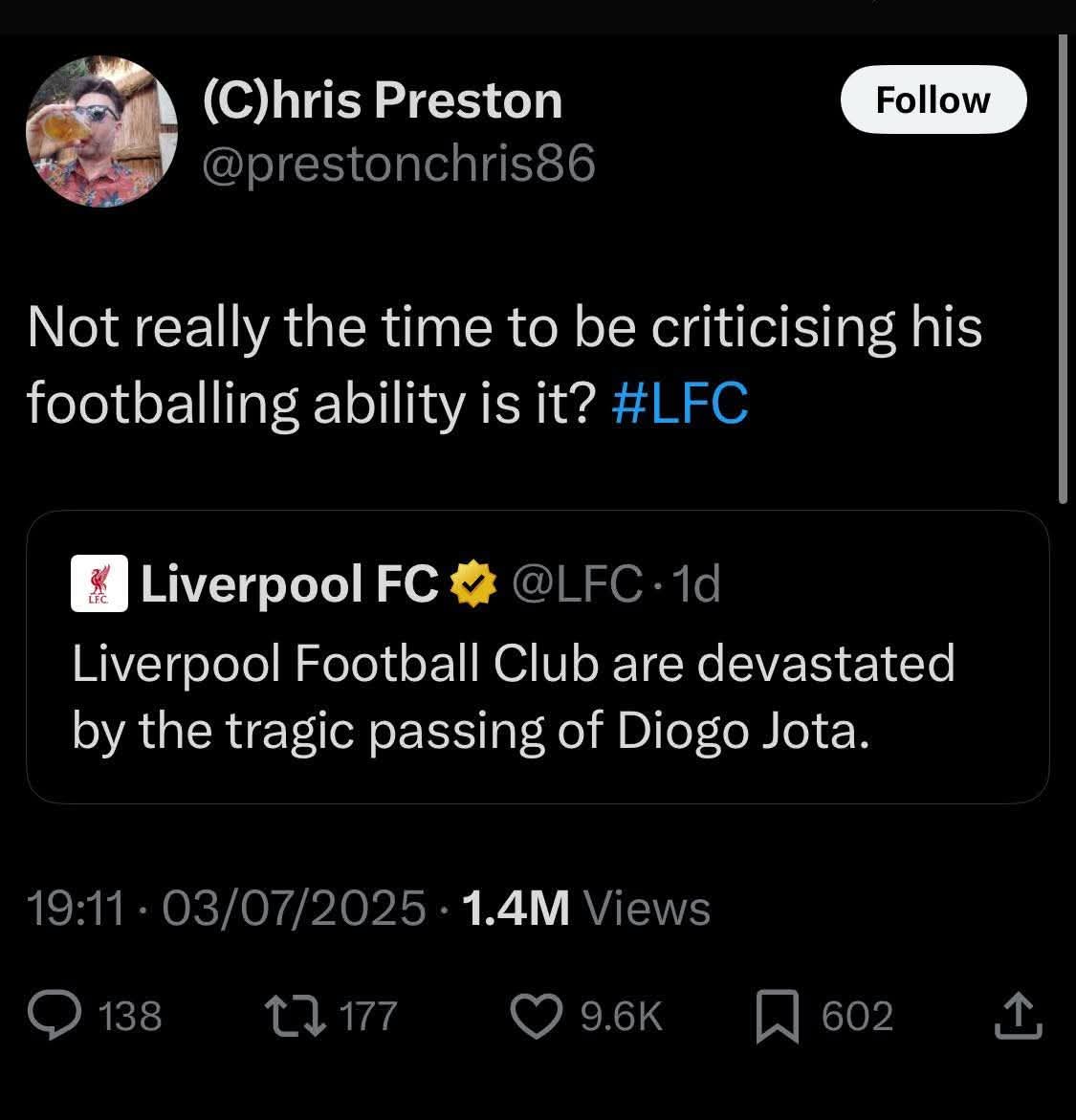The image size is (1076, 1120).
Task: Tap the share upload icon
Action: pyautogui.click(x=1018, y=1016)
